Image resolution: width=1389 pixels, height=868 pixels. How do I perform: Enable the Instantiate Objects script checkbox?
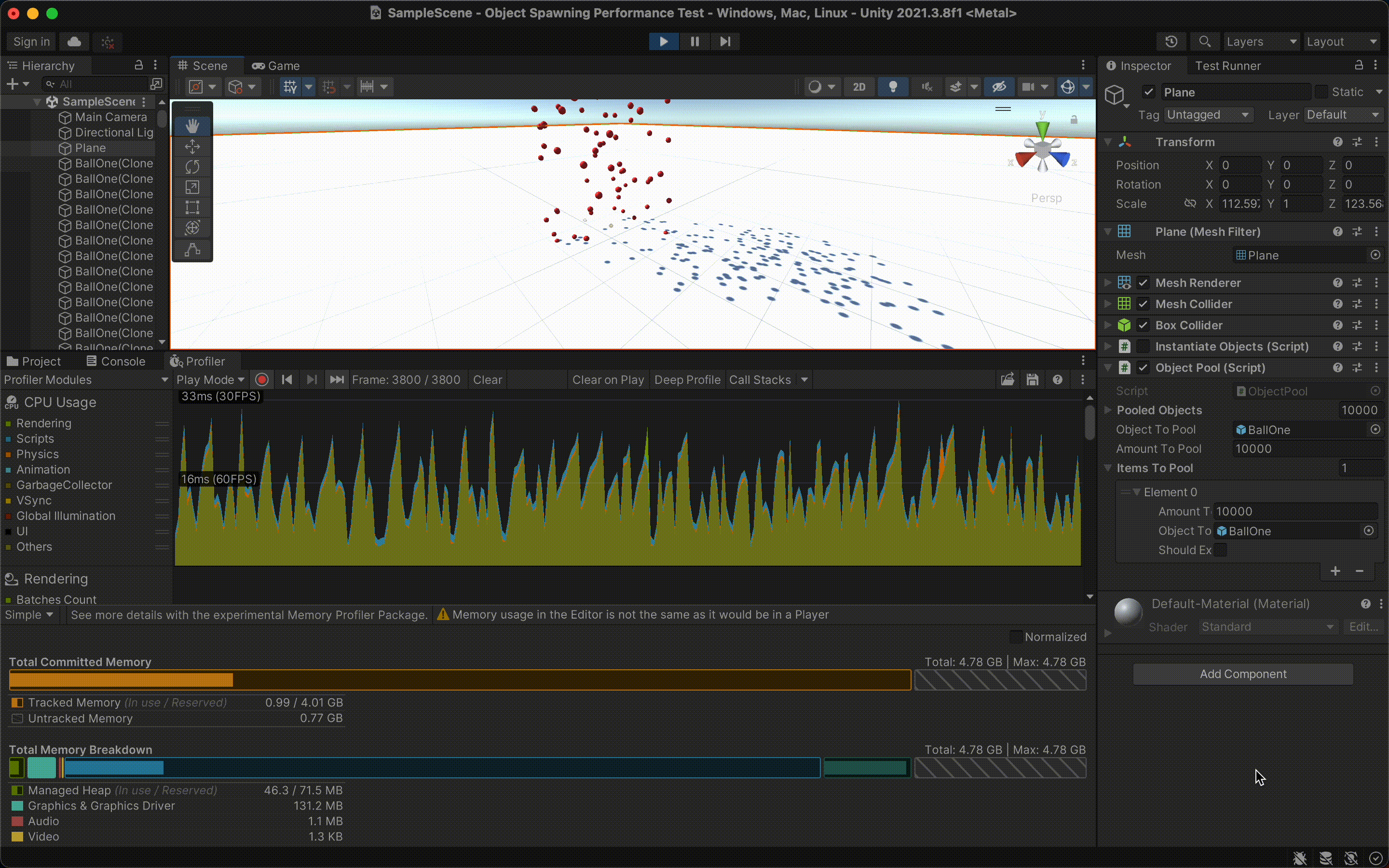click(1143, 346)
